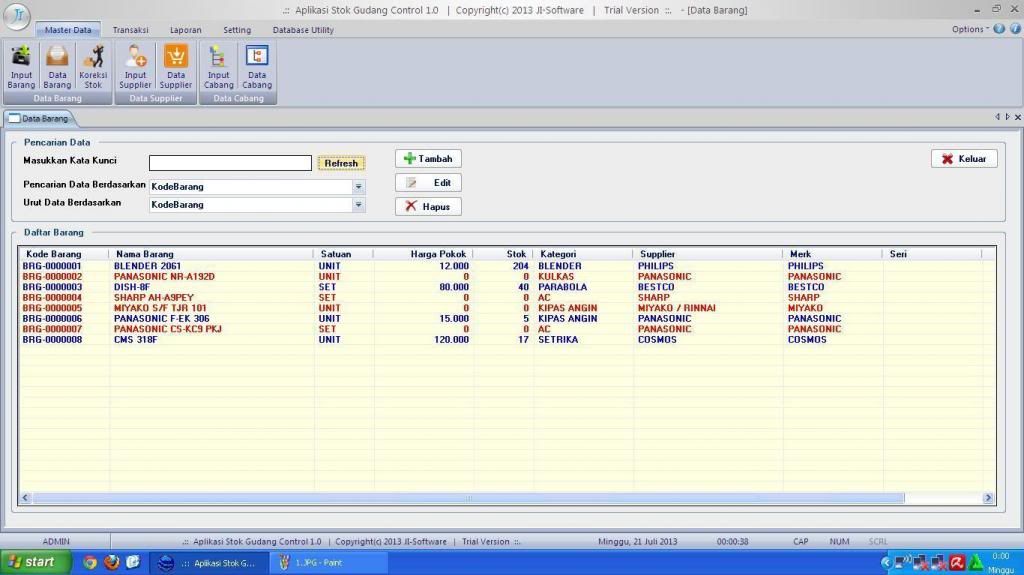Click the PARABOLA category cell
Image resolution: width=1024 pixels, height=575 pixels.
pos(562,287)
